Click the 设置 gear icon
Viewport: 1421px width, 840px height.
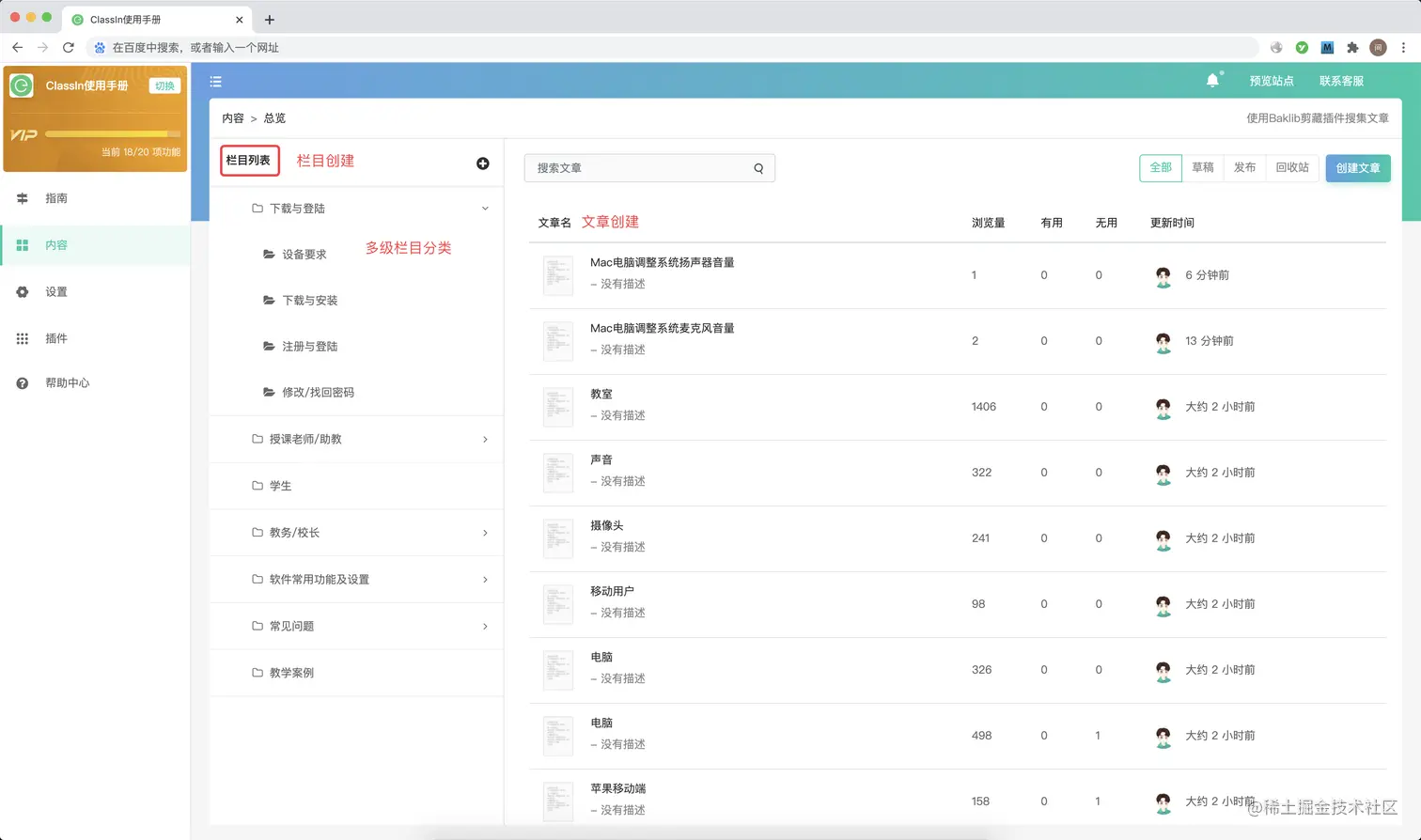[x=23, y=292]
